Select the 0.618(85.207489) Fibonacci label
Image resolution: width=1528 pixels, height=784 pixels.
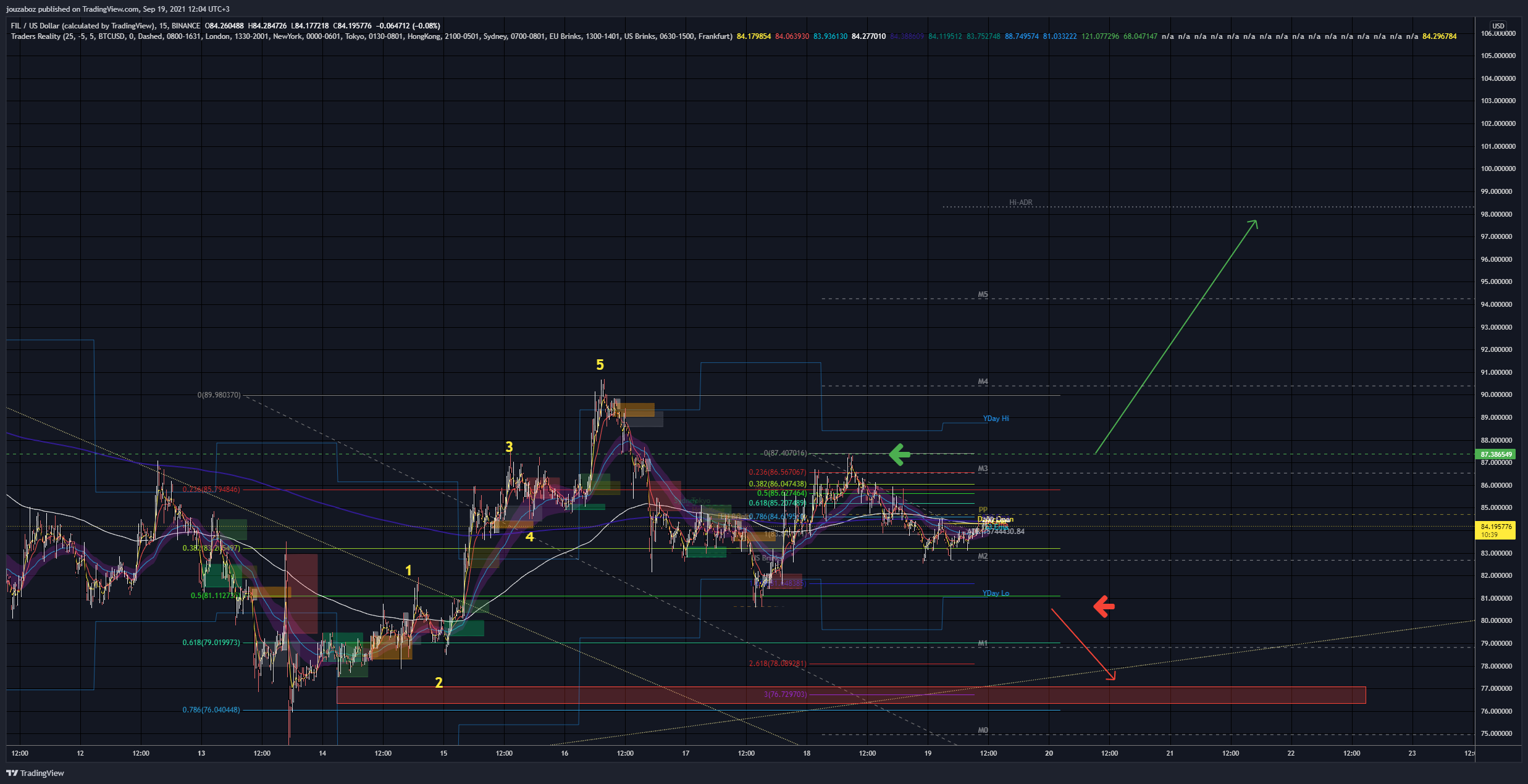778,503
